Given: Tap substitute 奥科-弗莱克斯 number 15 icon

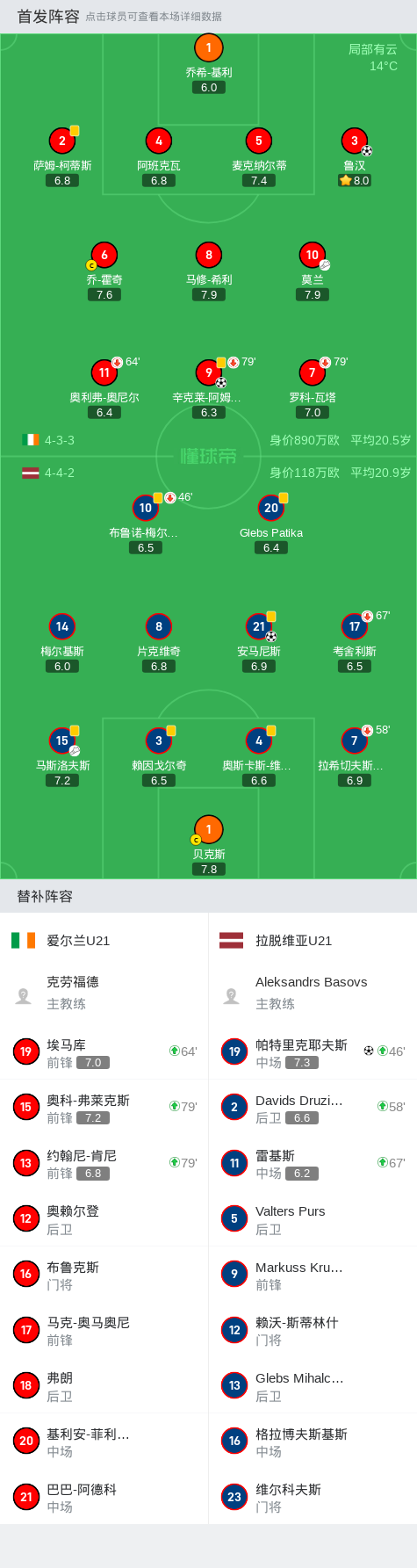Looking at the screenshot, I should 25,1107.
